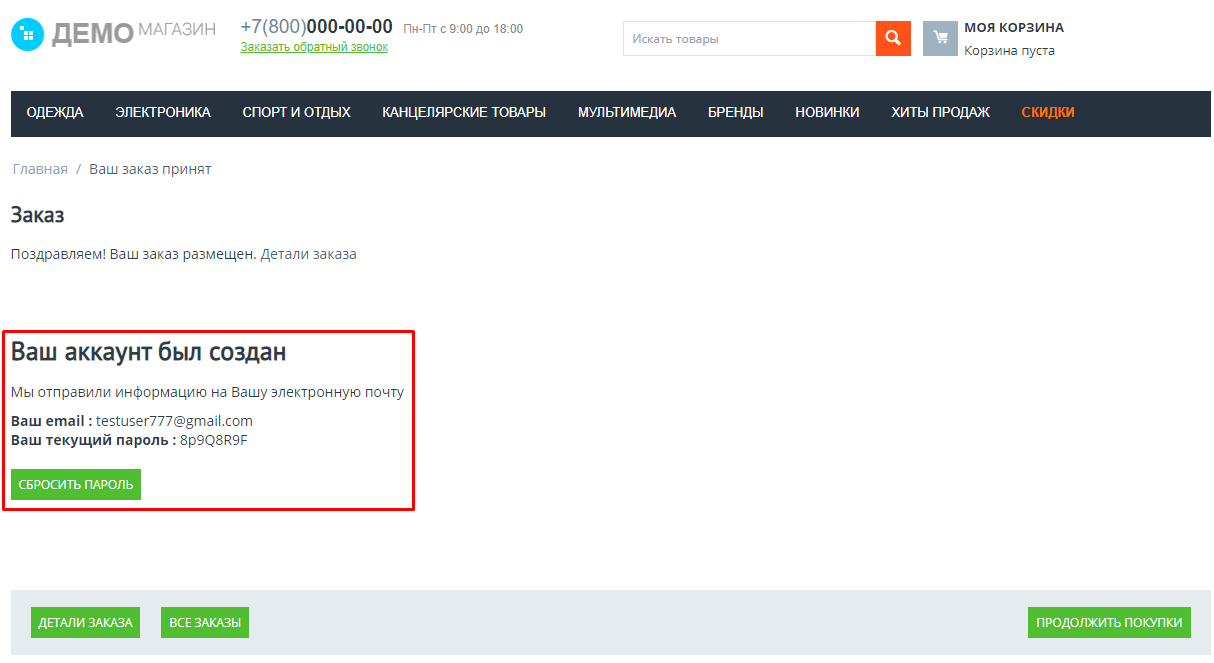Open the Хиты продаж menu item

pyautogui.click(x=940, y=113)
